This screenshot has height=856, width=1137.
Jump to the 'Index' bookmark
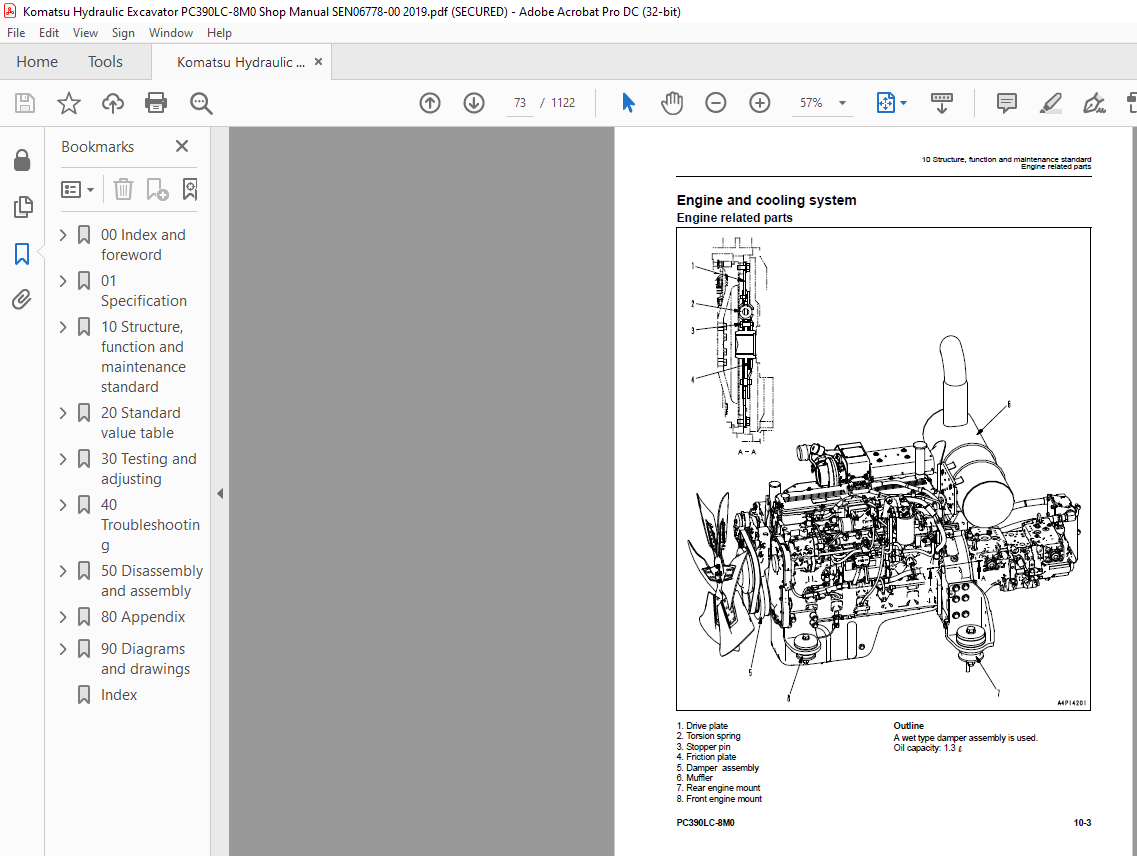click(119, 695)
